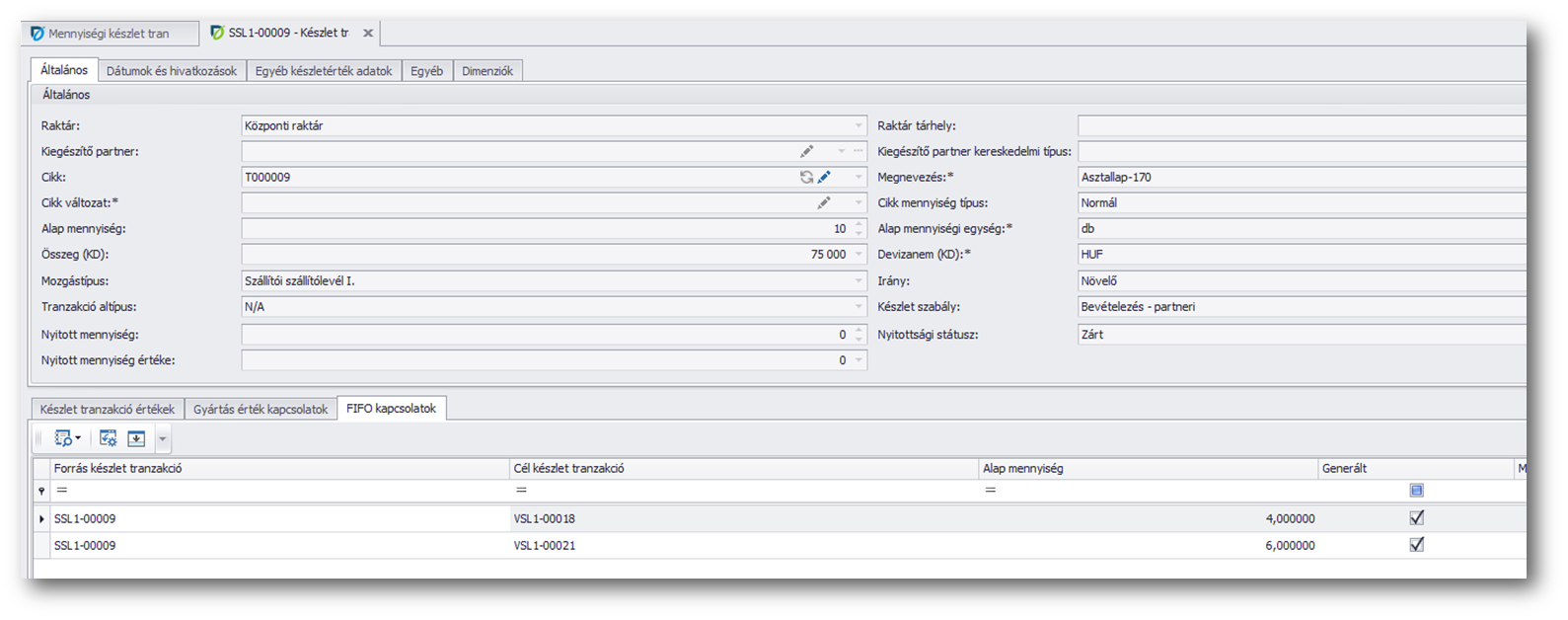Click the ellipsis button in Kiegészítő partner field

coord(859,152)
